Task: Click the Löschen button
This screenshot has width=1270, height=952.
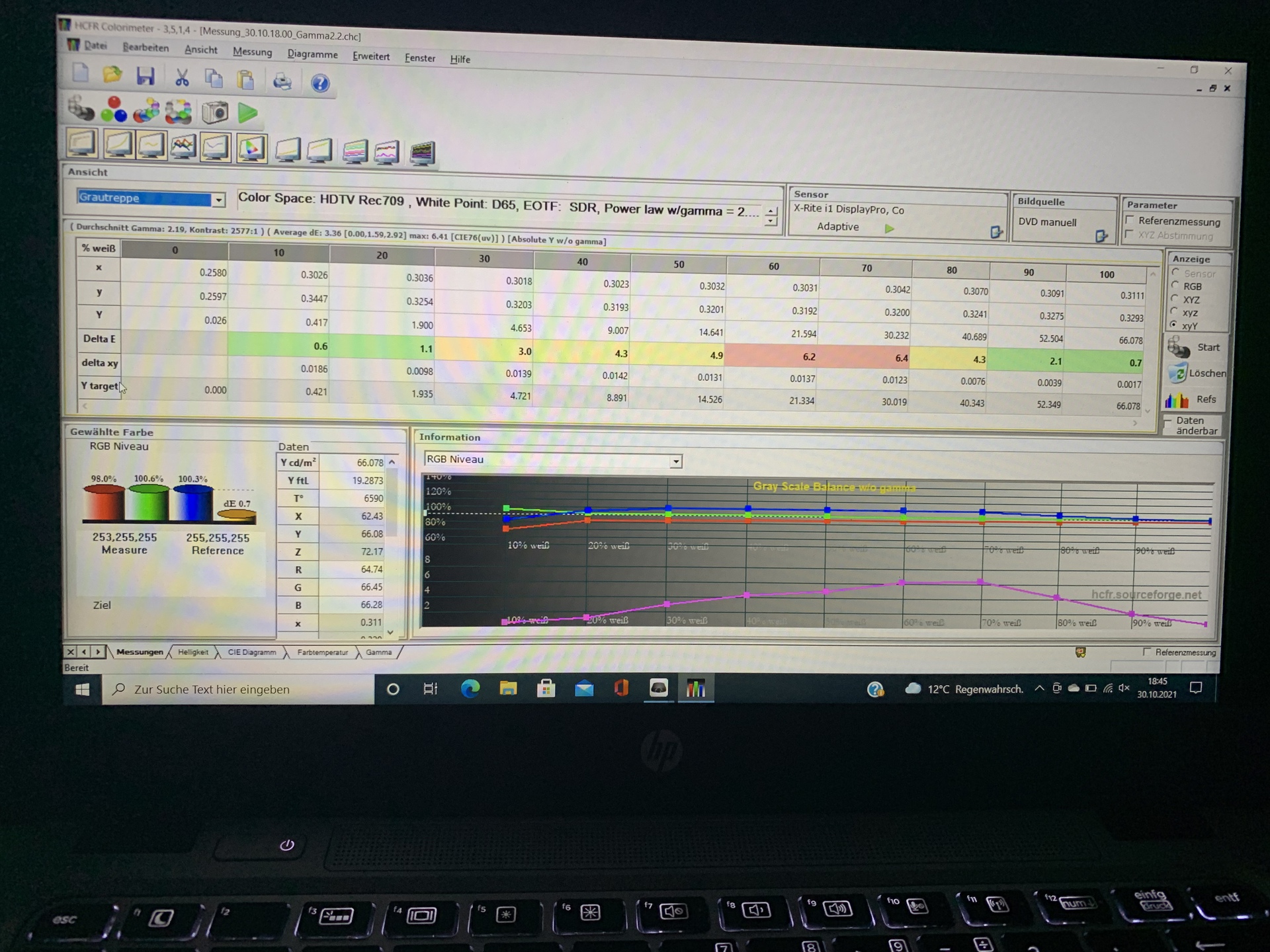Action: 1197,373
